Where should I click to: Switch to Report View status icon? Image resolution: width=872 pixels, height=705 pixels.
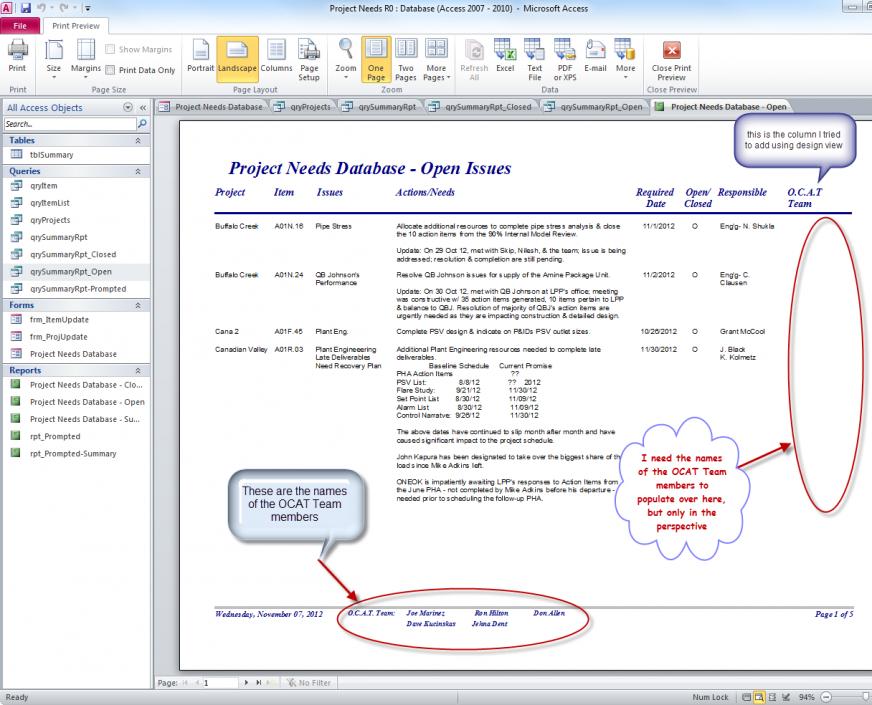[746, 697]
